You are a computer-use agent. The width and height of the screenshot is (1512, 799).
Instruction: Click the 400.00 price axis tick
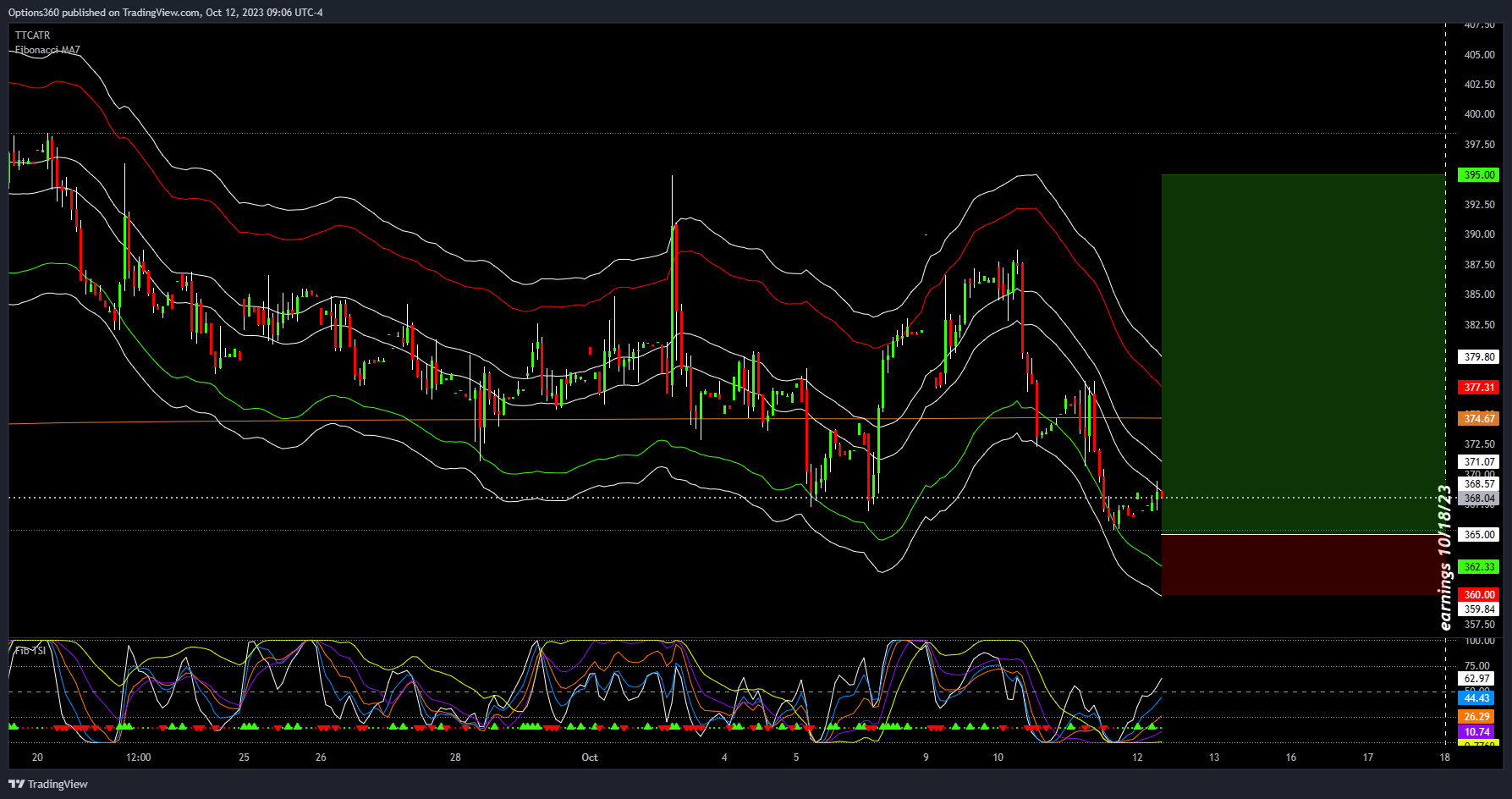1479,114
